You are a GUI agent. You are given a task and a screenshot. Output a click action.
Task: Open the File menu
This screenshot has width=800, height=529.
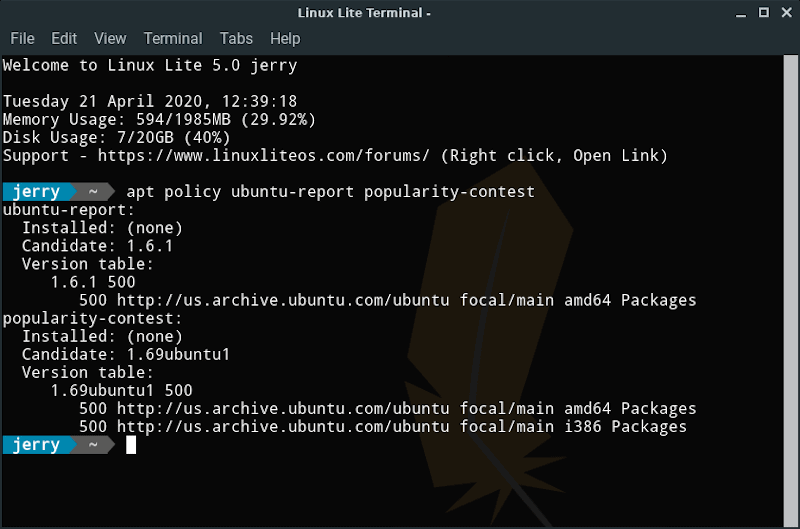point(22,38)
